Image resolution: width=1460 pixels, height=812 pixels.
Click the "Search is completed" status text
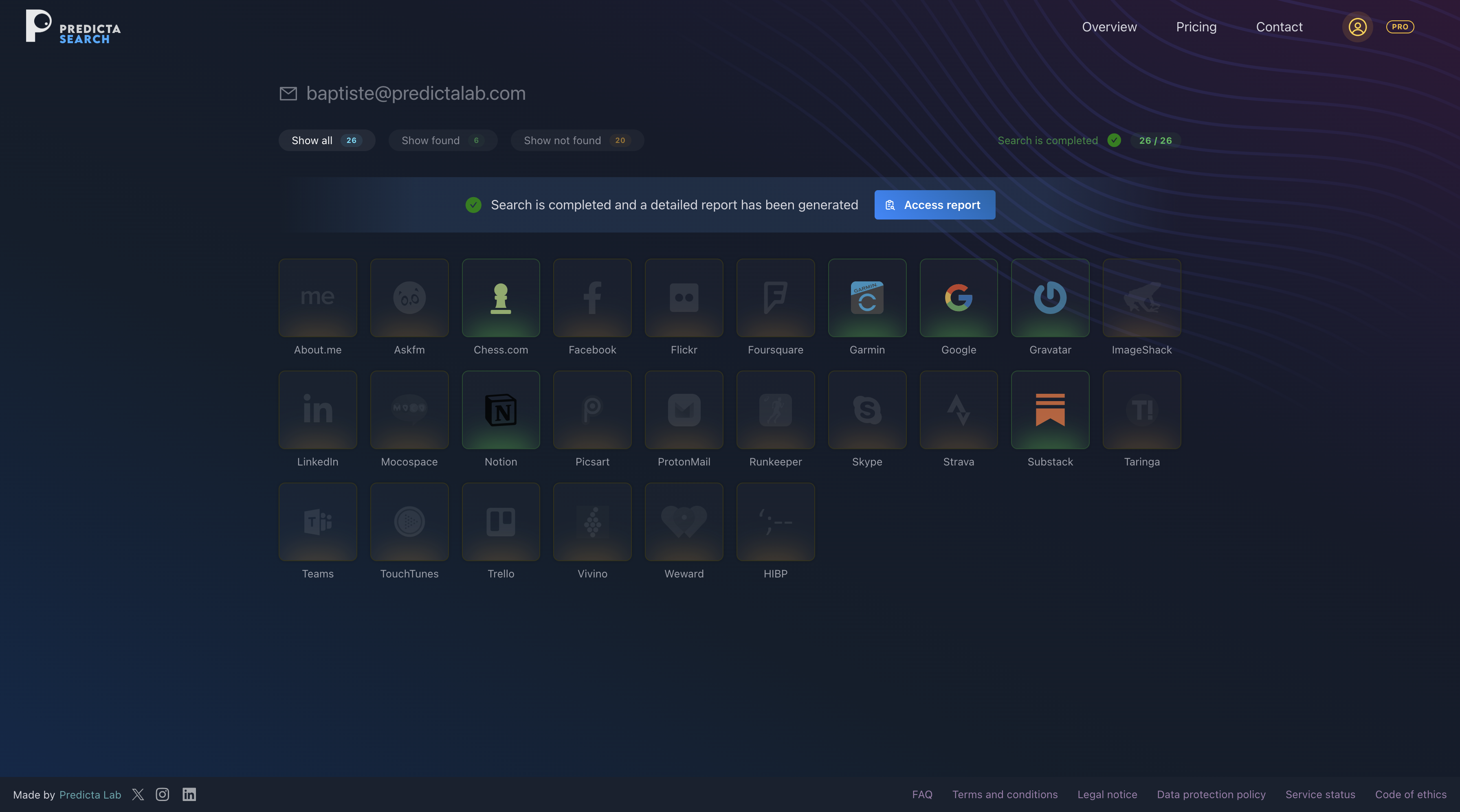click(x=1047, y=140)
